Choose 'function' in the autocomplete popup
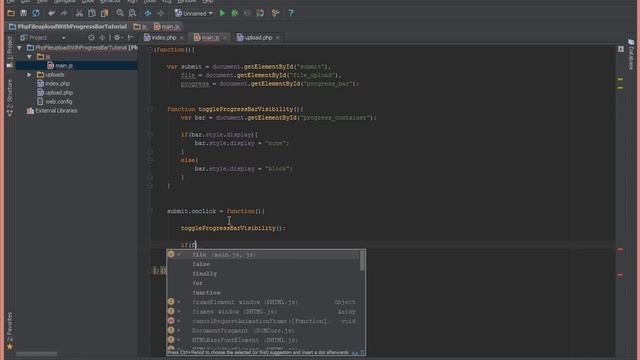The width and height of the screenshot is (640, 360). 263,293
